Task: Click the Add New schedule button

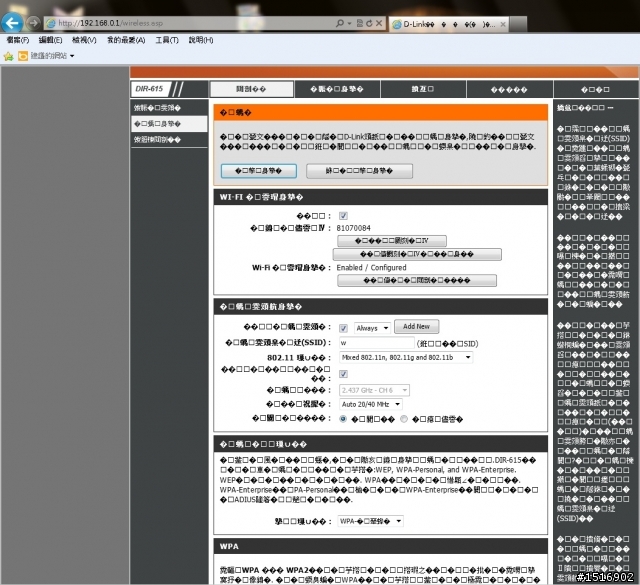Action: click(x=416, y=326)
